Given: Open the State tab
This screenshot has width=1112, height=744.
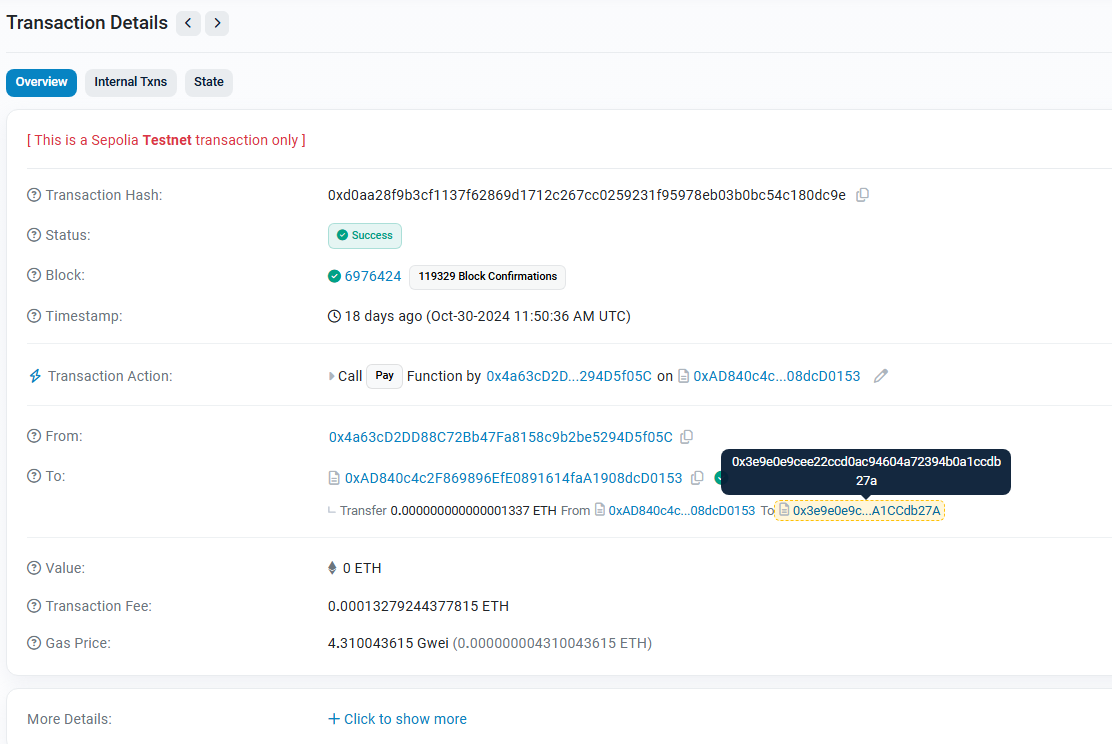Looking at the screenshot, I should tap(208, 82).
